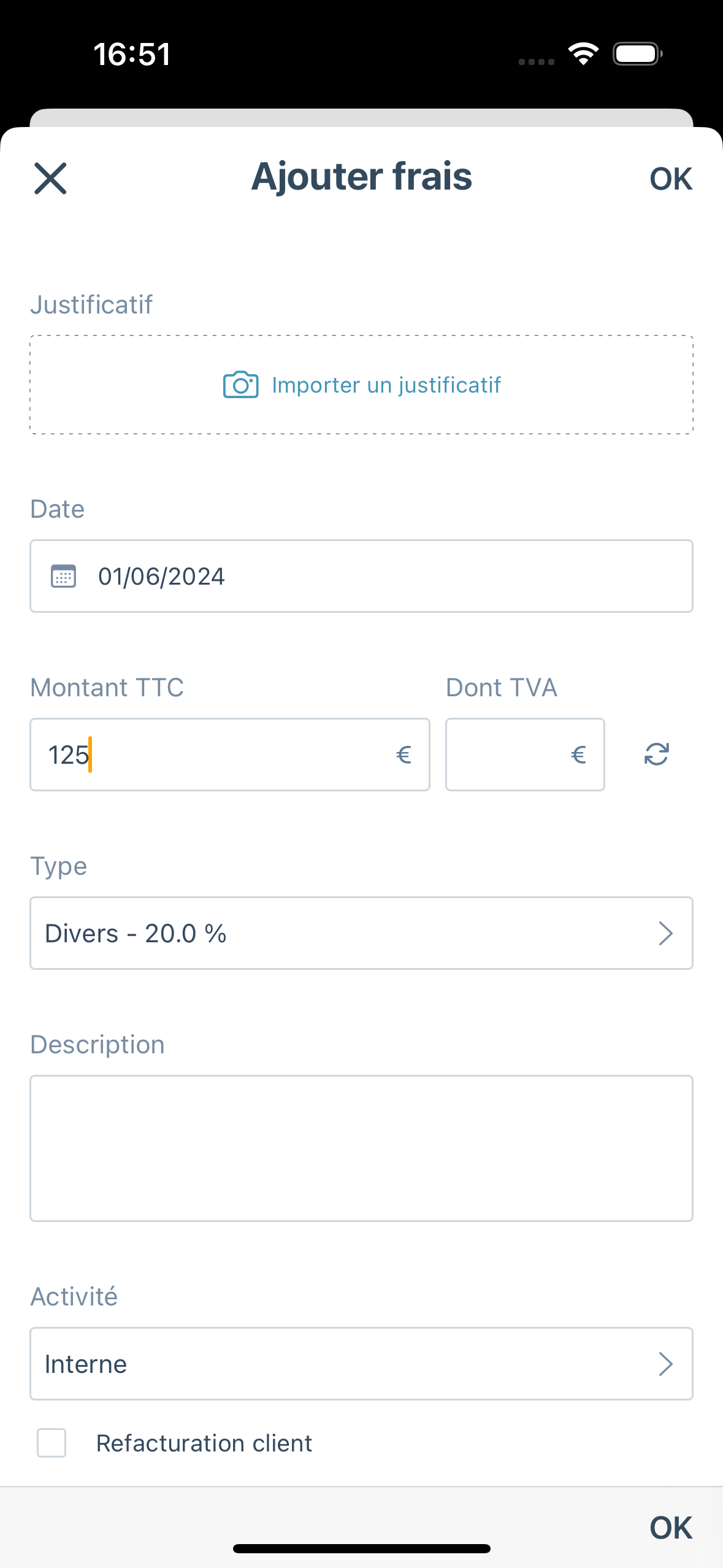Tap the euro symbol in Montant TTC
Image resolution: width=723 pixels, height=1568 pixels.
(404, 755)
